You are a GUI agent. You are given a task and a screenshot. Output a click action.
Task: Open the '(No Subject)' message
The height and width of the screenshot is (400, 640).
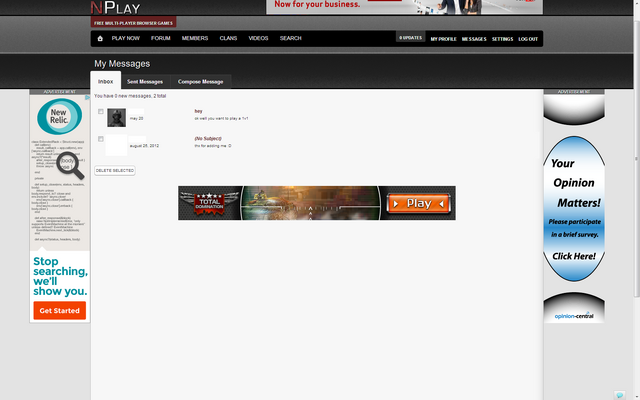[208, 138]
